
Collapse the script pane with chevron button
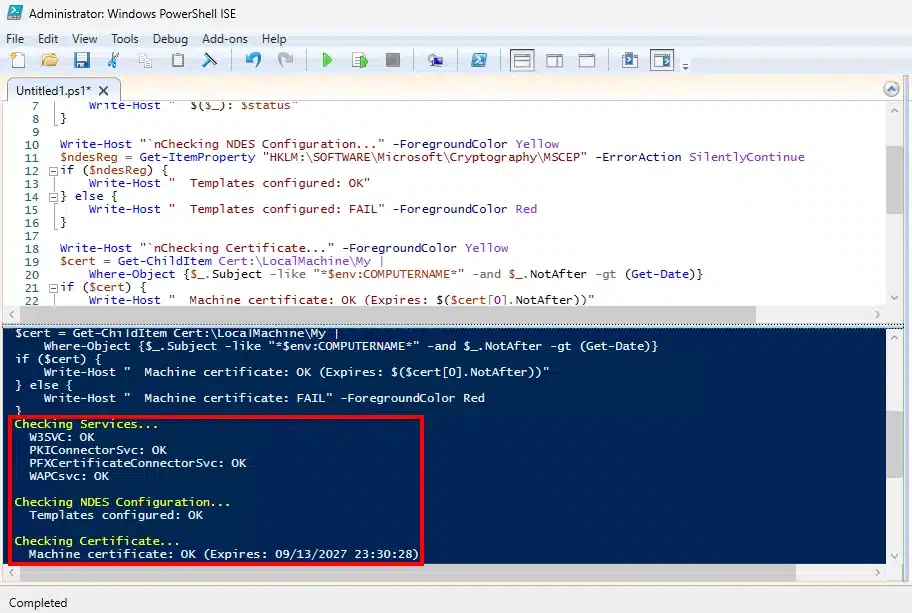[x=891, y=89]
